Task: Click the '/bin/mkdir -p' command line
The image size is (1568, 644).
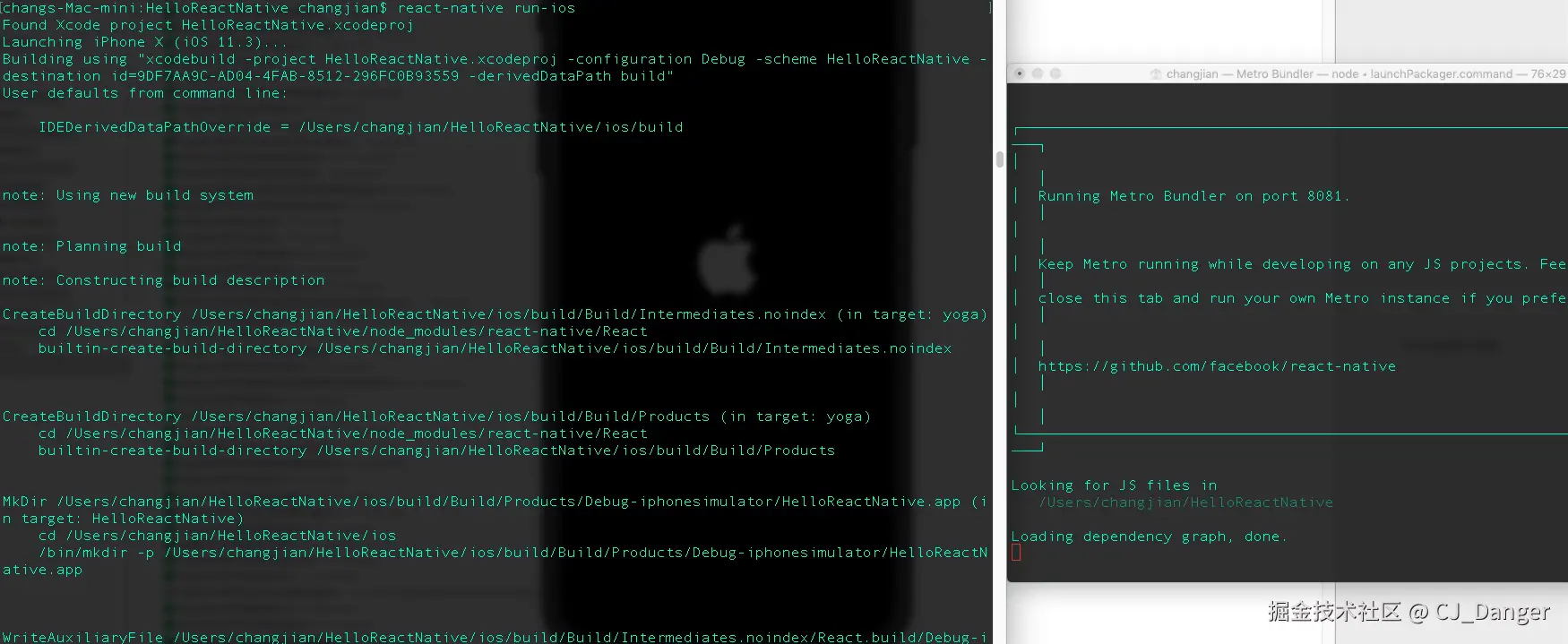Action: click(513, 553)
